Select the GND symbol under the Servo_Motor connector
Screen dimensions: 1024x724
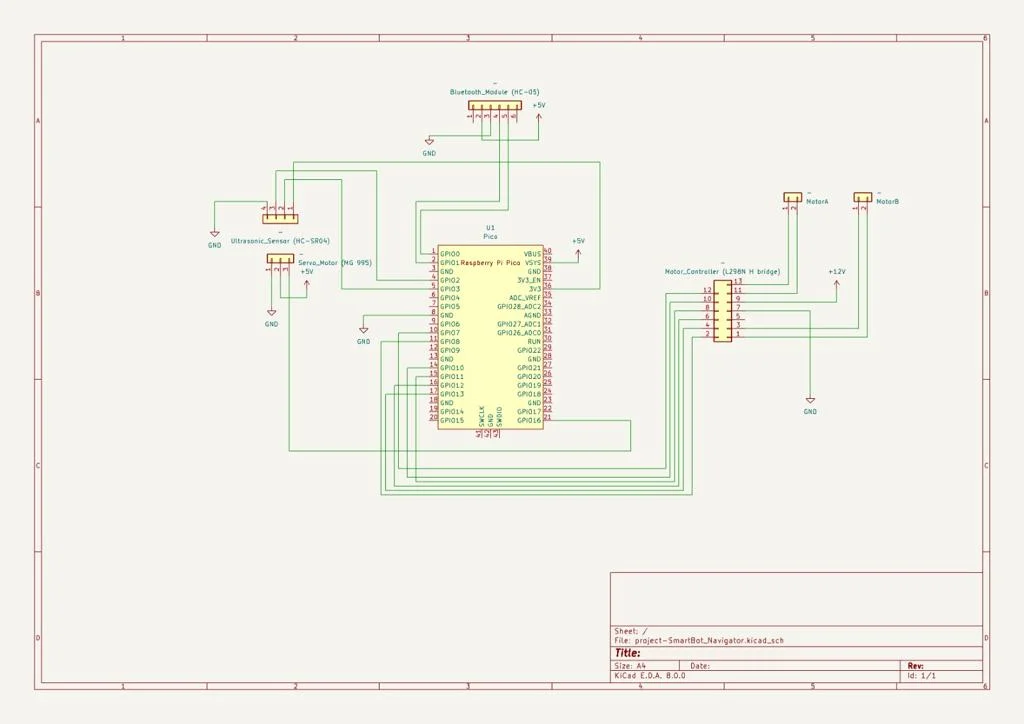(272, 315)
